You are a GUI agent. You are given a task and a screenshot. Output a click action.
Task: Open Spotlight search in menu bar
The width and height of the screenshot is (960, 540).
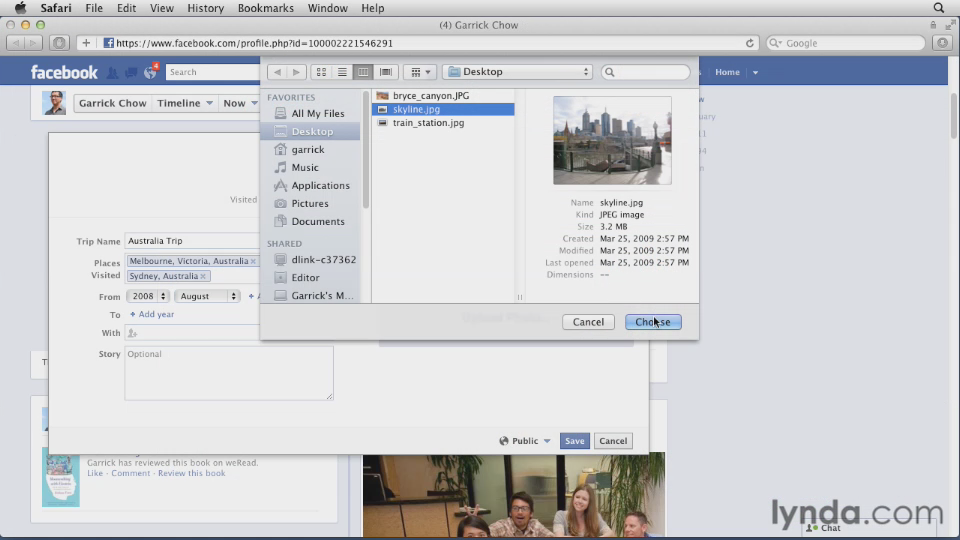(x=939, y=8)
